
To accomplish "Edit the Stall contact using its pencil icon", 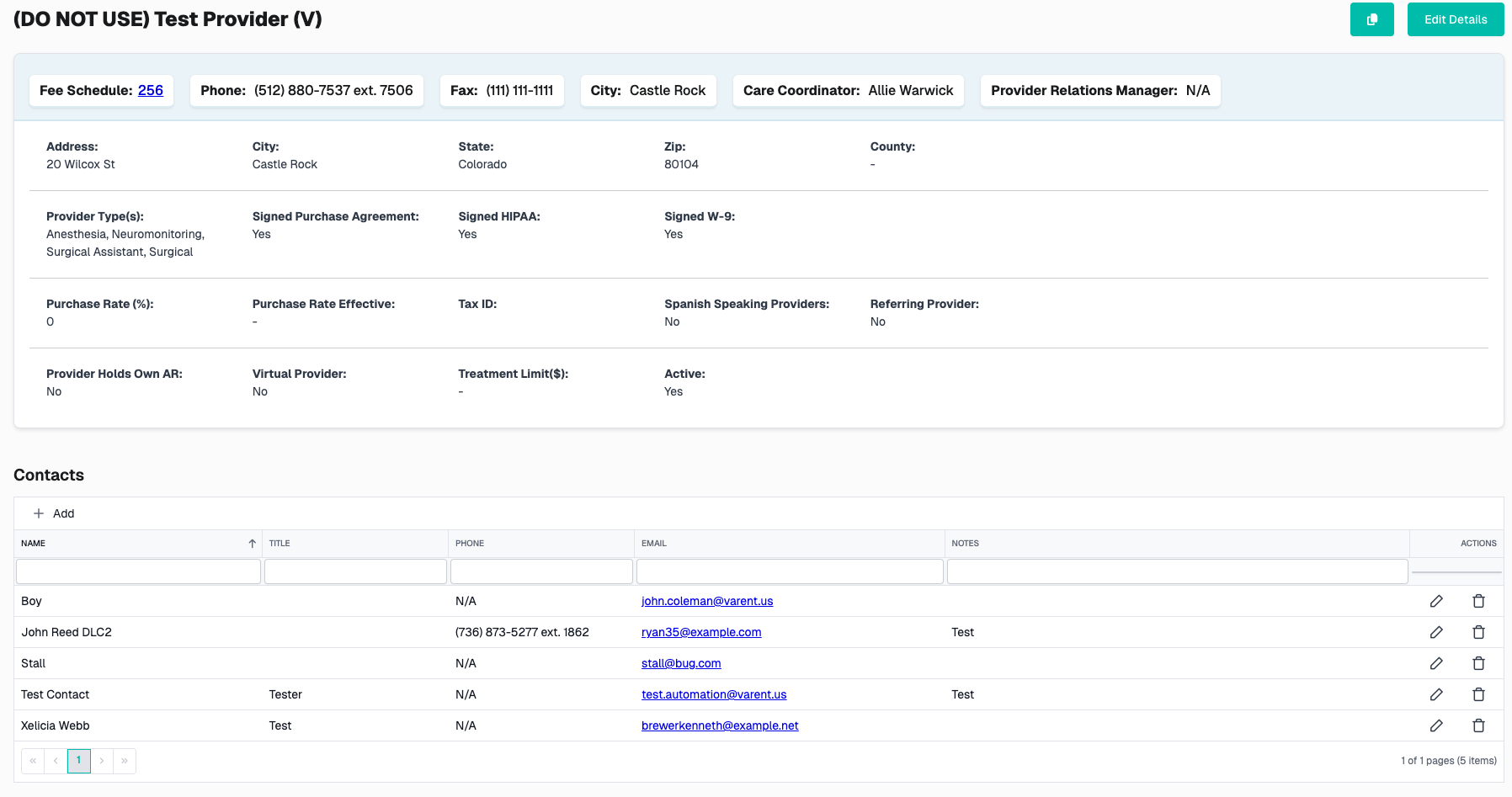I will click(1436, 663).
